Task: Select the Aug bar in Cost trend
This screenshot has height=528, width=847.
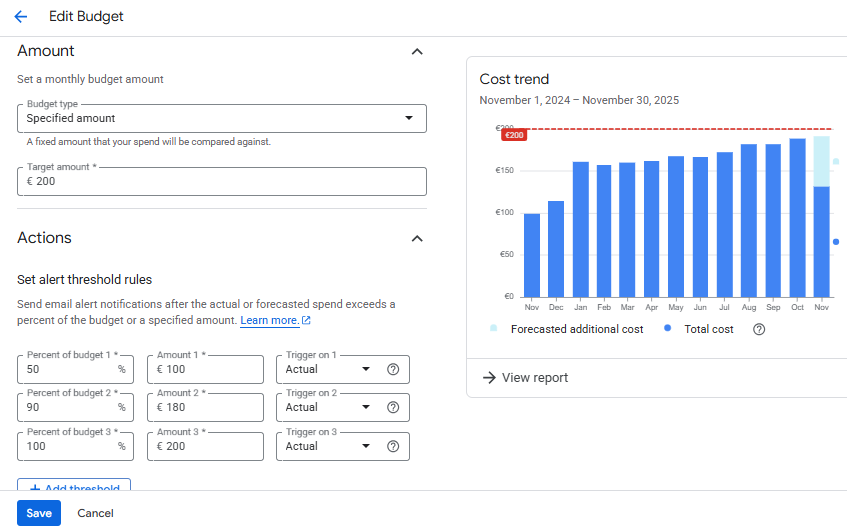Action: click(749, 220)
